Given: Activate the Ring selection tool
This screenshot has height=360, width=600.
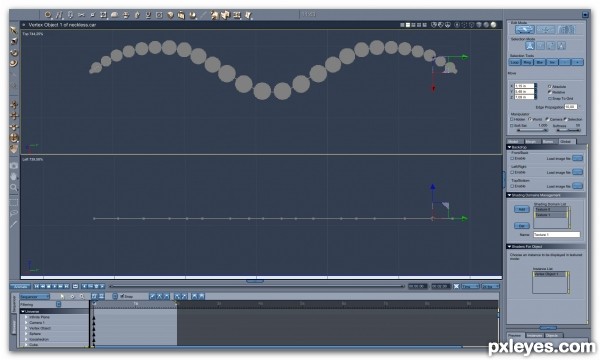Looking at the screenshot, I should click(x=527, y=62).
